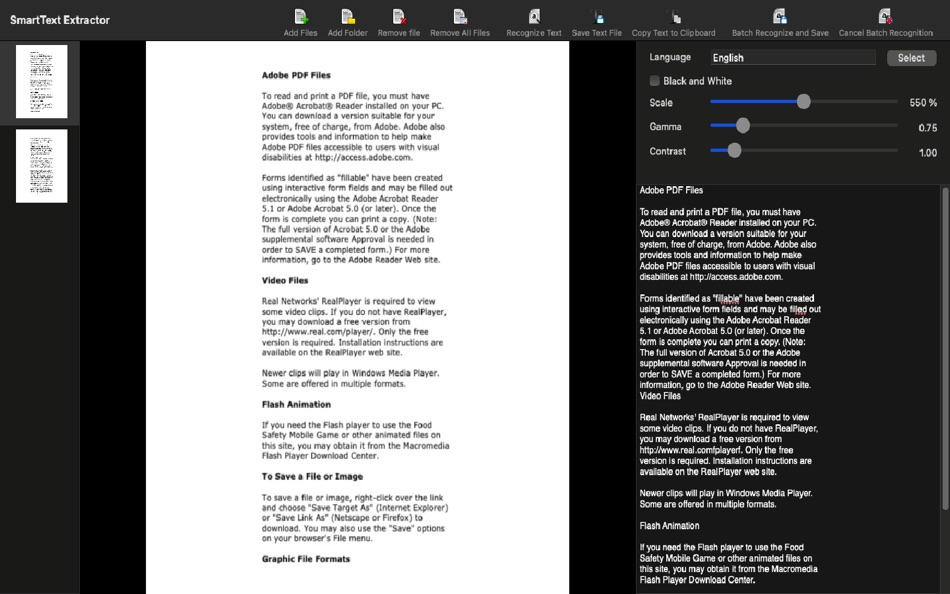Viewport: 950px width, 594px height.
Task: Click the Add Folder toolbar icon
Action: click(x=348, y=16)
